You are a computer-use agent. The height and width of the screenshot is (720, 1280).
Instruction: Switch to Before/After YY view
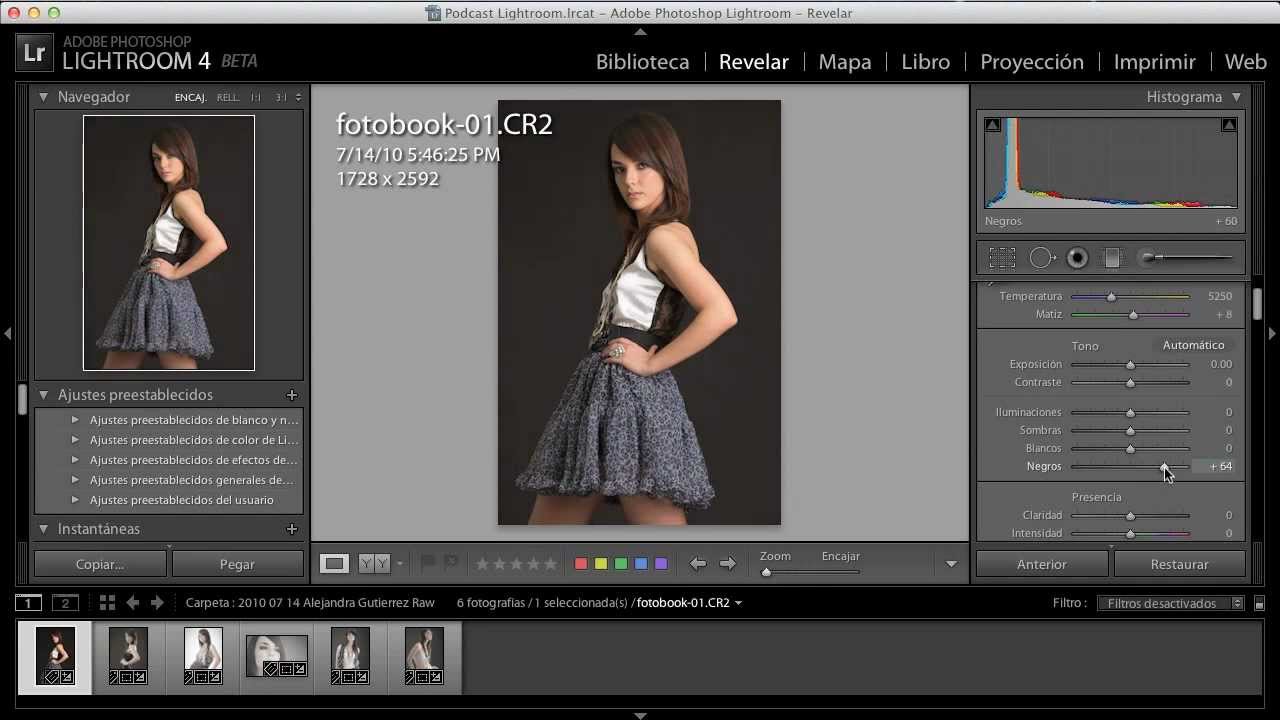click(x=373, y=564)
